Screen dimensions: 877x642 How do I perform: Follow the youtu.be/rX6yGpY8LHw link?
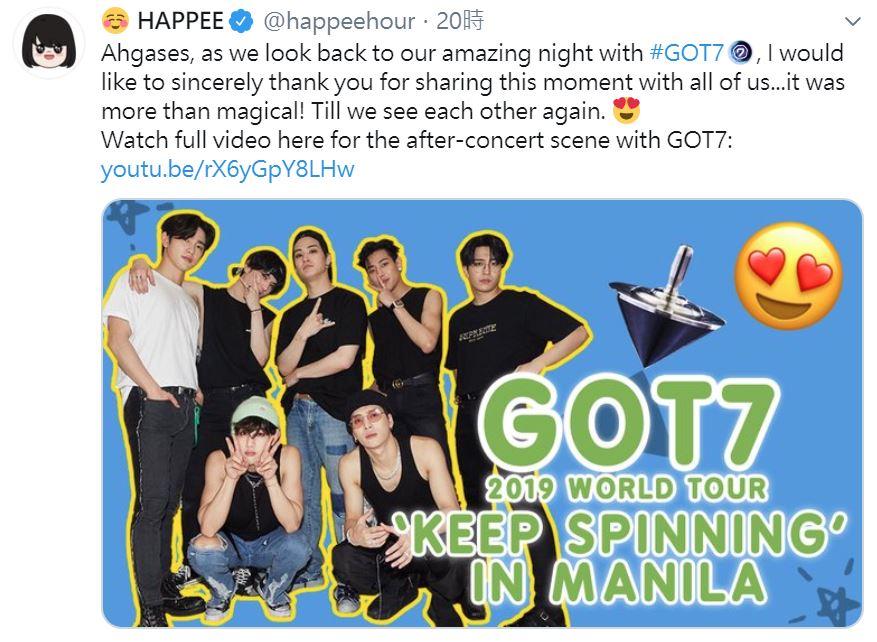[228, 169]
